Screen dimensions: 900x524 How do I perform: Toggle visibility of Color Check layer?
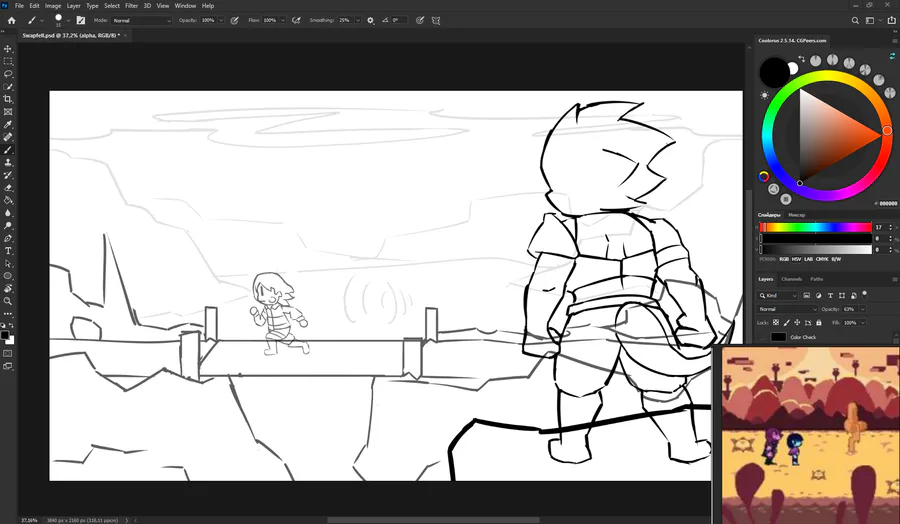pyautogui.click(x=762, y=337)
